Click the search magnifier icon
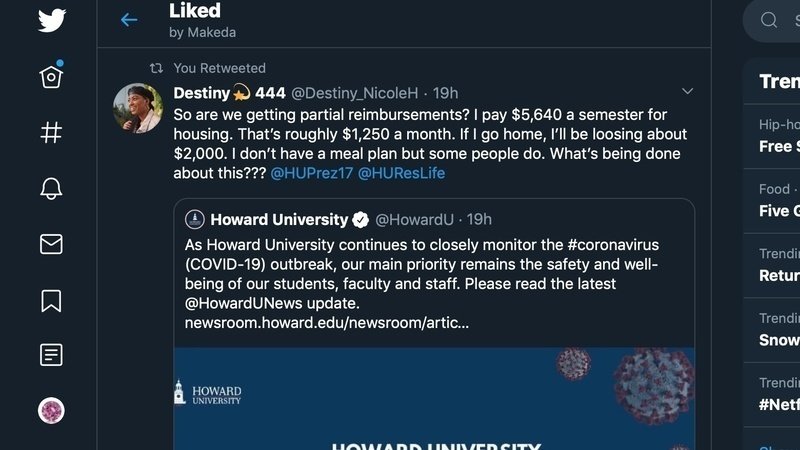800x450 pixels. (769, 20)
